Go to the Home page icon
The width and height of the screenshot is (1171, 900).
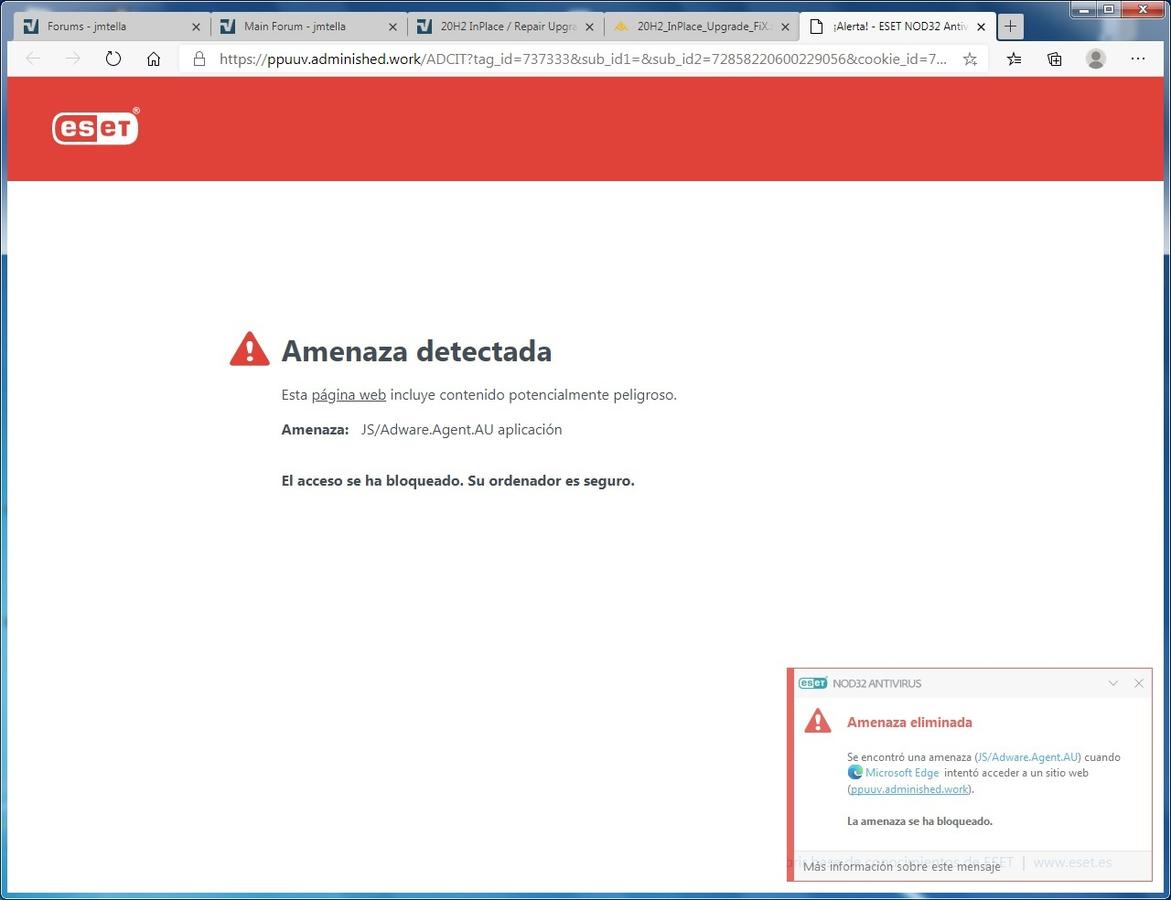[x=153, y=58]
